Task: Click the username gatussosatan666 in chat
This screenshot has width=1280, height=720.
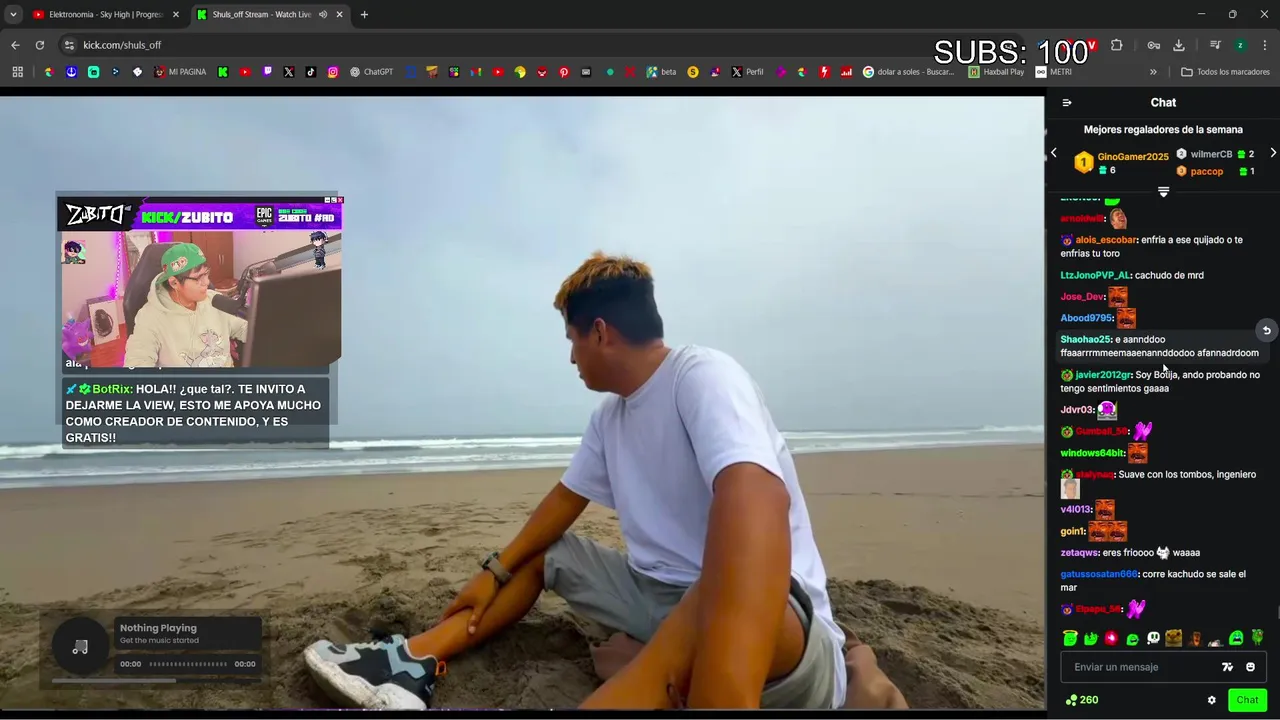Action: [x=1099, y=574]
